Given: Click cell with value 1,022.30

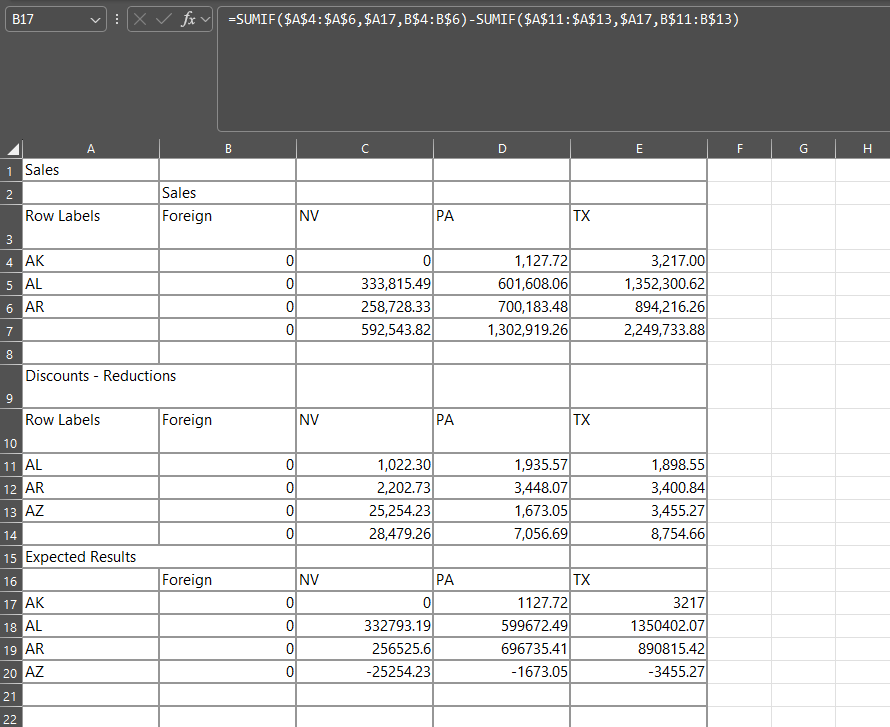Looking at the screenshot, I should [364, 465].
